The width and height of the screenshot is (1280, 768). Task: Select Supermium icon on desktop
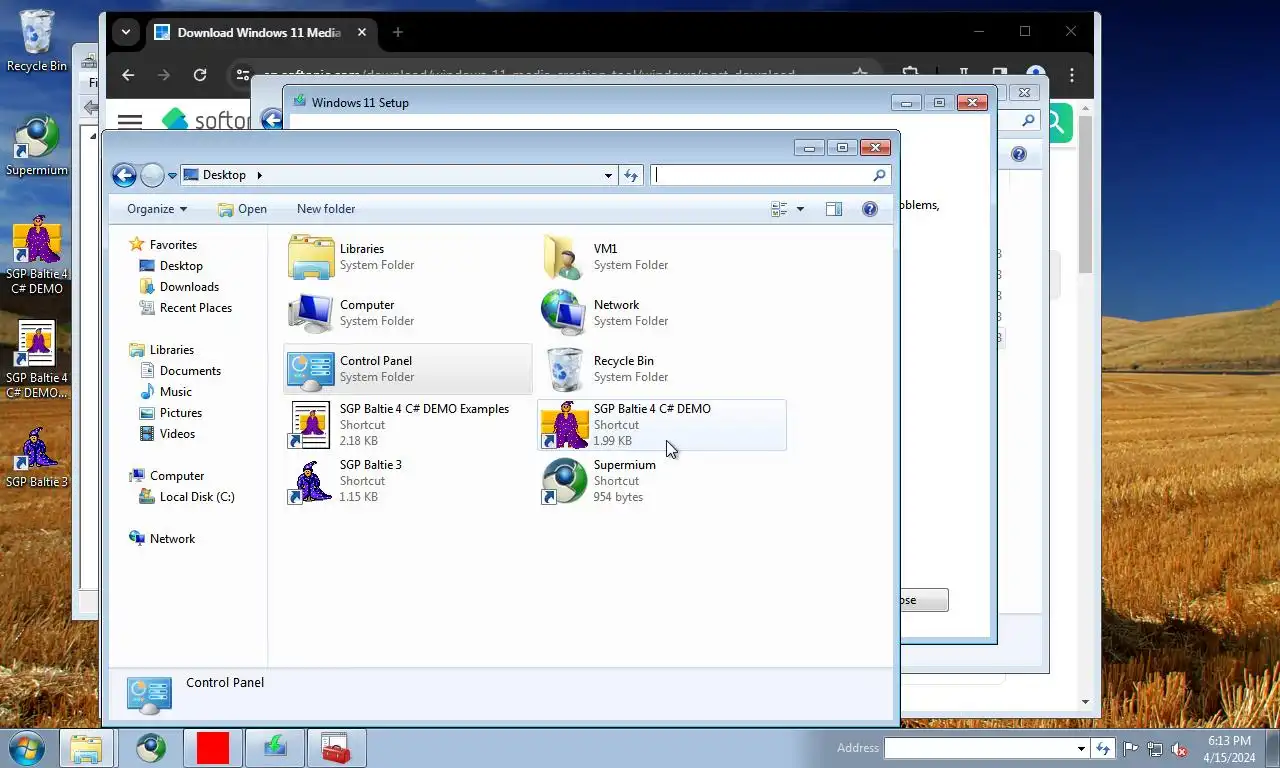[x=37, y=146]
